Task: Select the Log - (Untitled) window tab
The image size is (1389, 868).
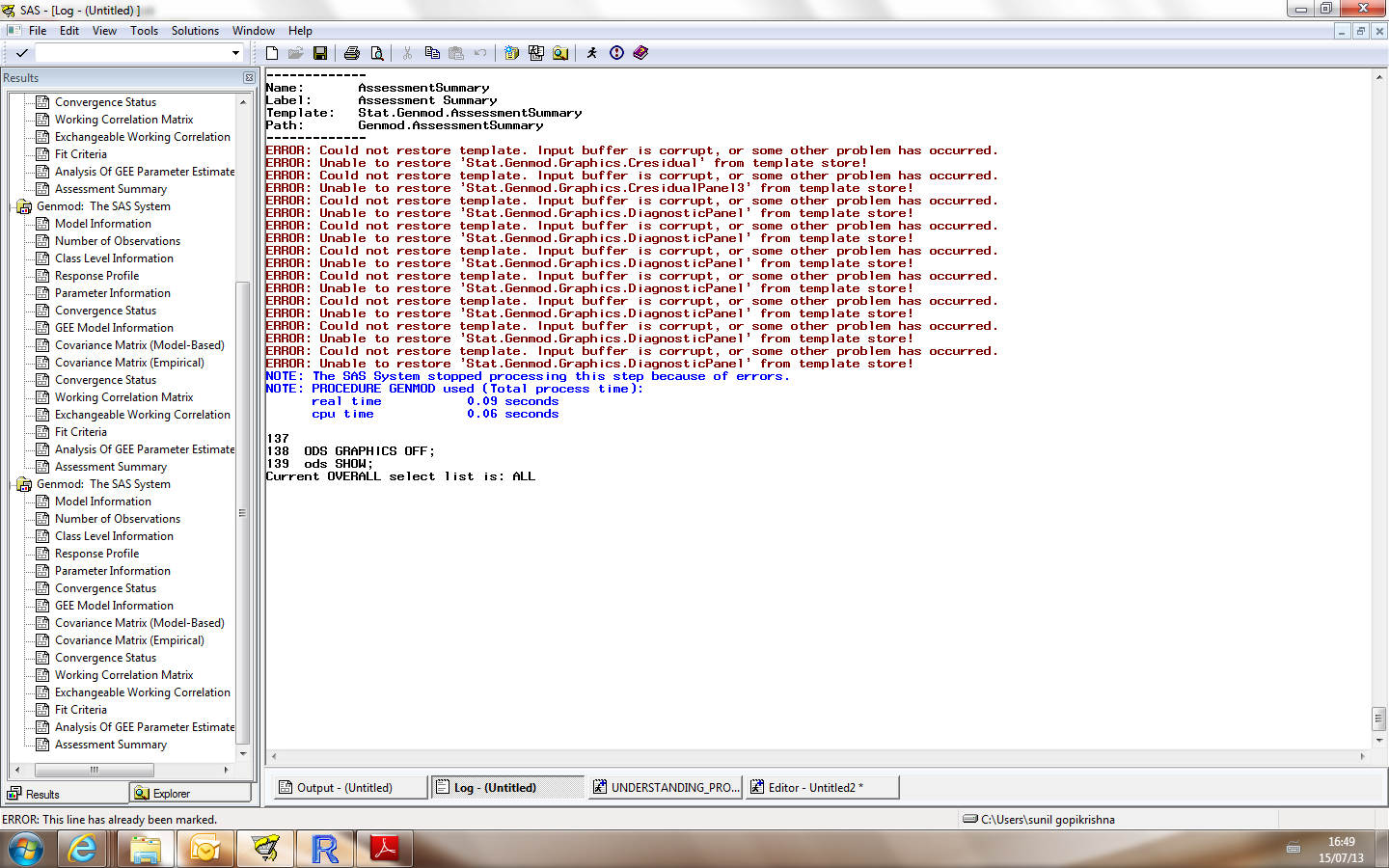Action: (508, 788)
